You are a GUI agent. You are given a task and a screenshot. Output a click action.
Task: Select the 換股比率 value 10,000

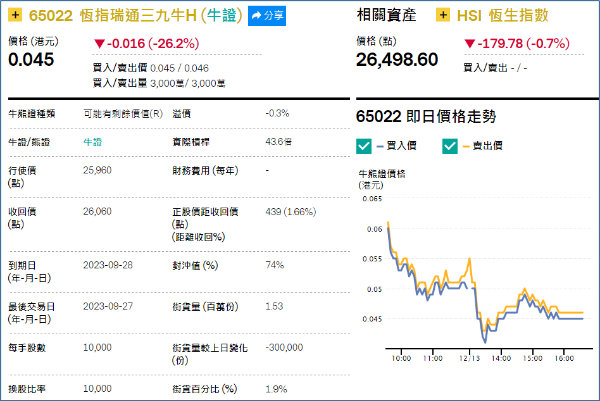[x=97, y=389]
